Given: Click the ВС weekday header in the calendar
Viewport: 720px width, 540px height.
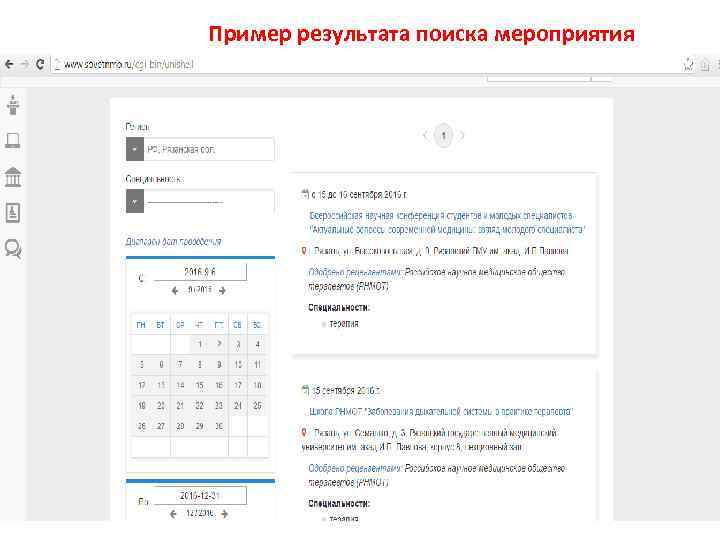Looking at the screenshot, I should click(x=257, y=325).
